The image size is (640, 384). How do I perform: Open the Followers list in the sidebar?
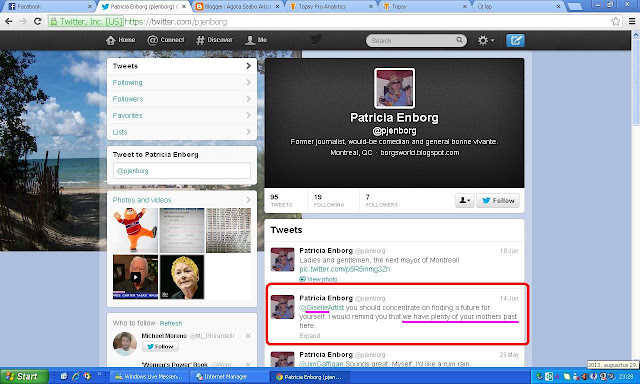point(182,99)
